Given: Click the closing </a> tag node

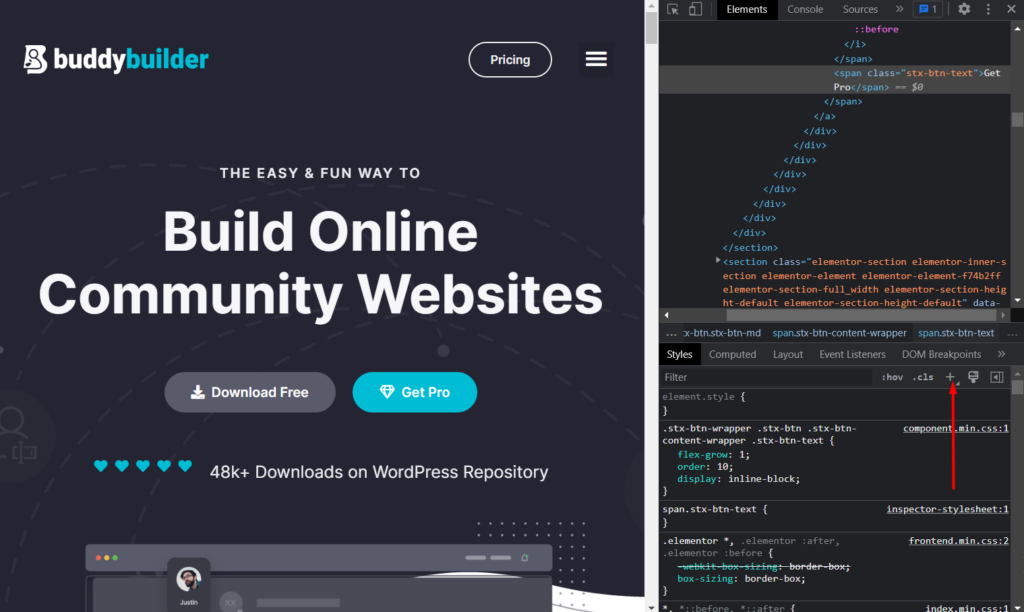Looking at the screenshot, I should (x=825, y=116).
